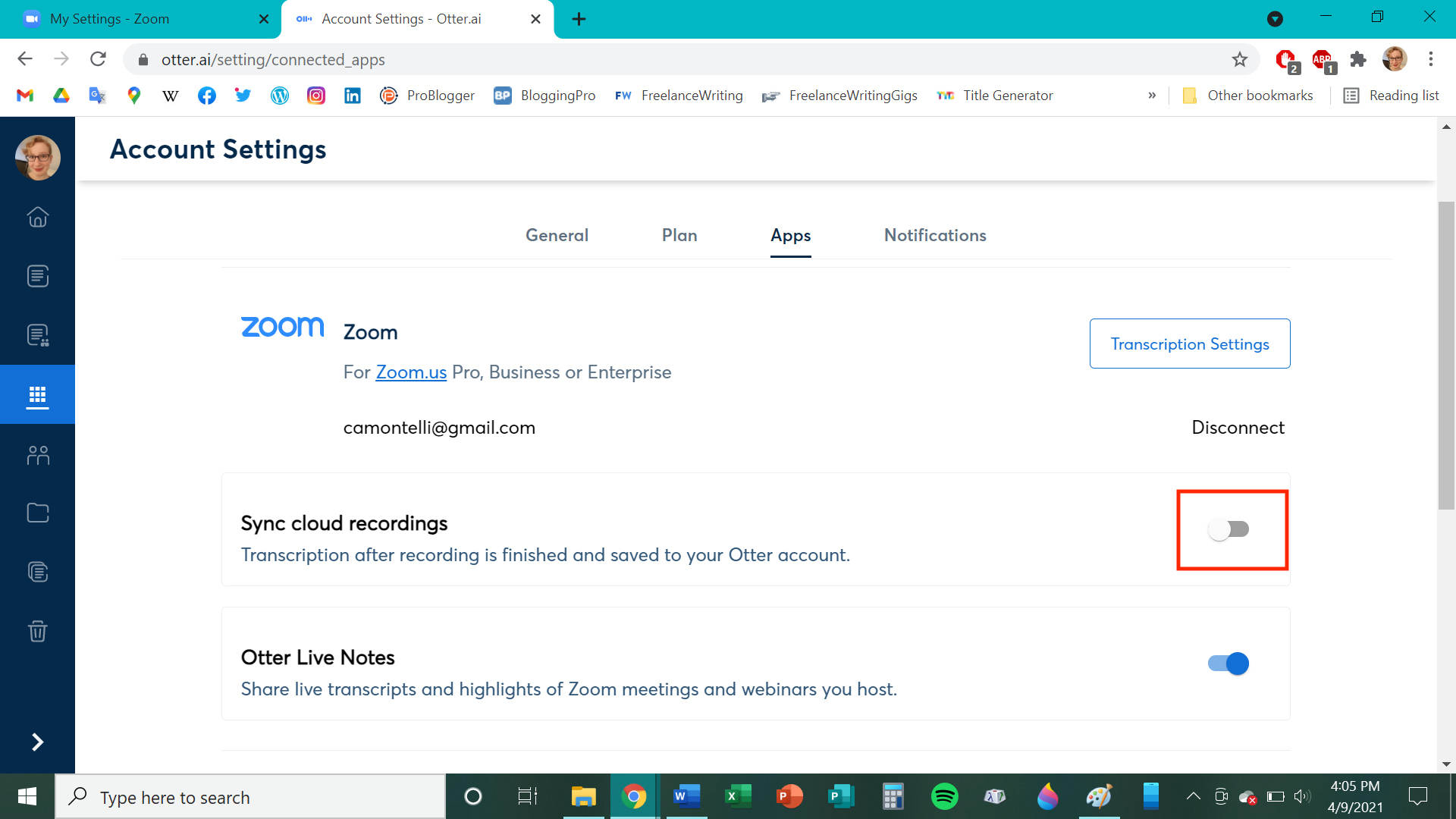Open Google Maps bookmark icon
The image size is (1456, 819).
click(x=134, y=96)
